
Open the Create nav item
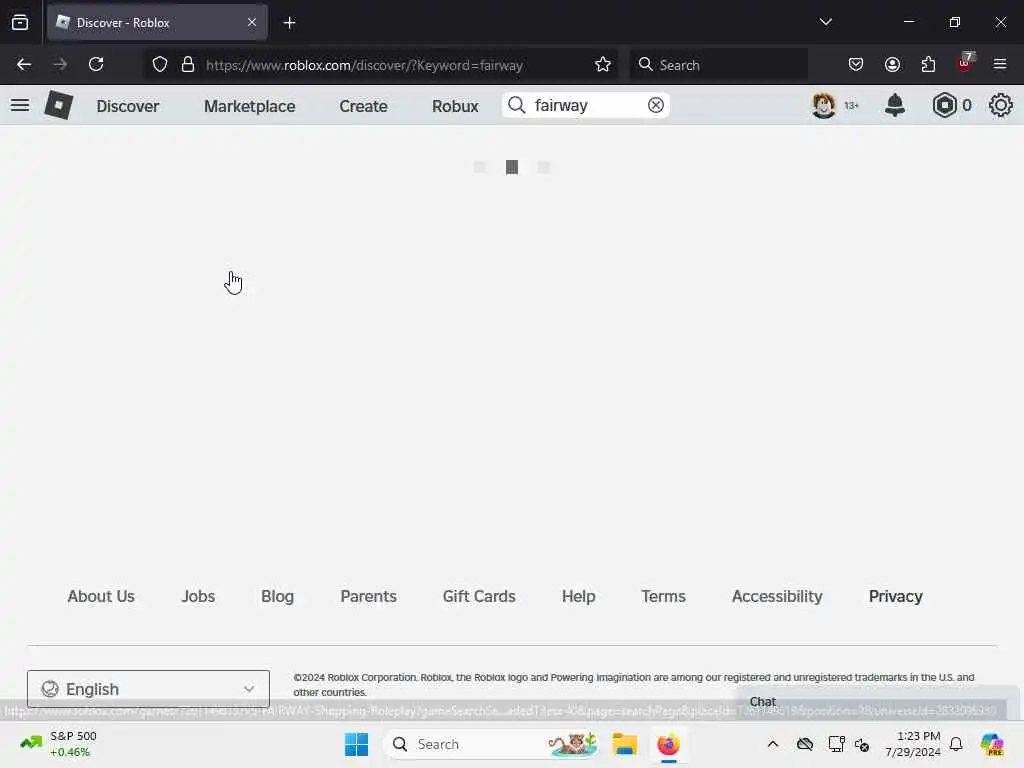point(363,106)
